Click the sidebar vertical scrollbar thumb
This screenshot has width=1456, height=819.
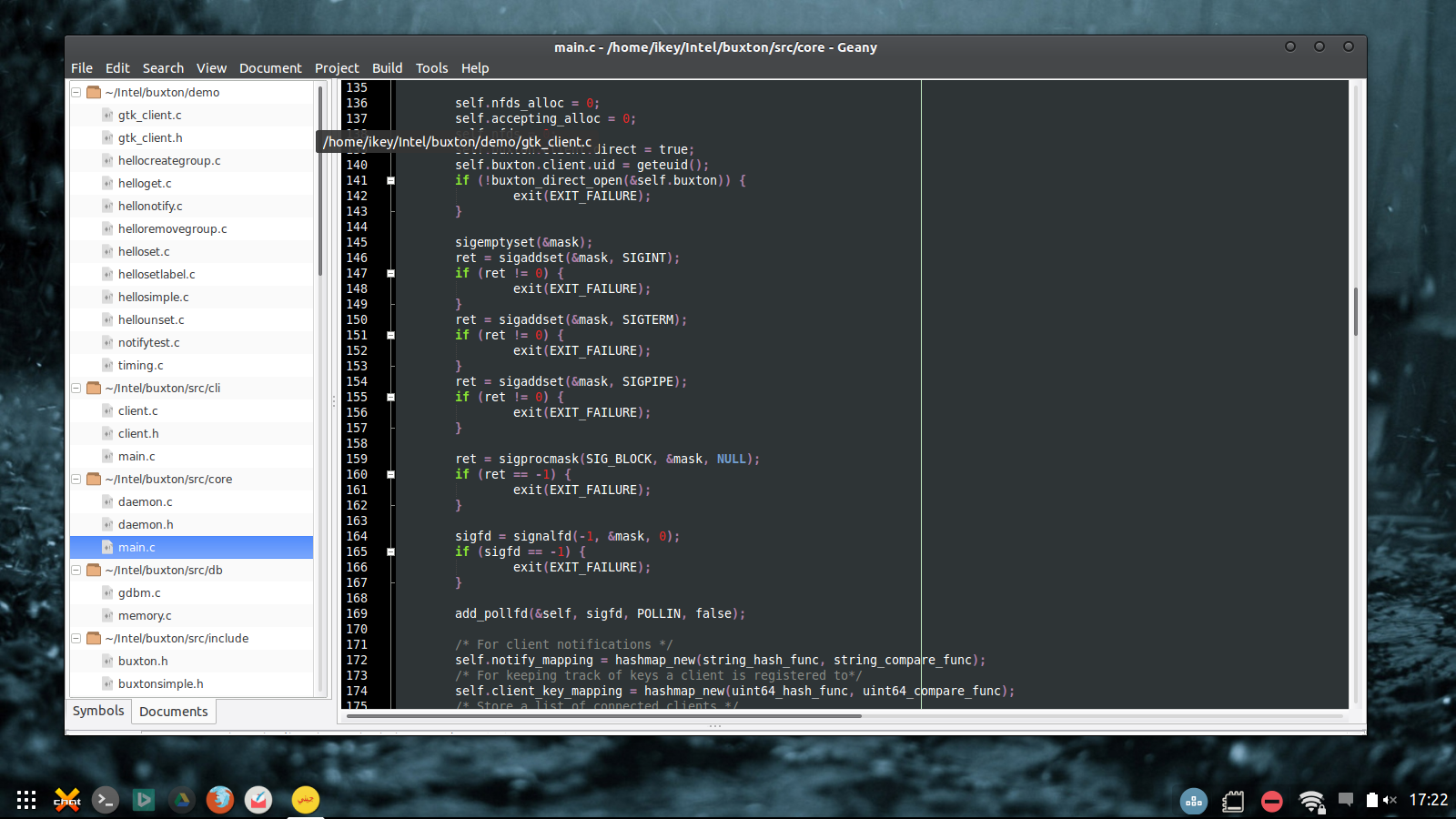320,182
